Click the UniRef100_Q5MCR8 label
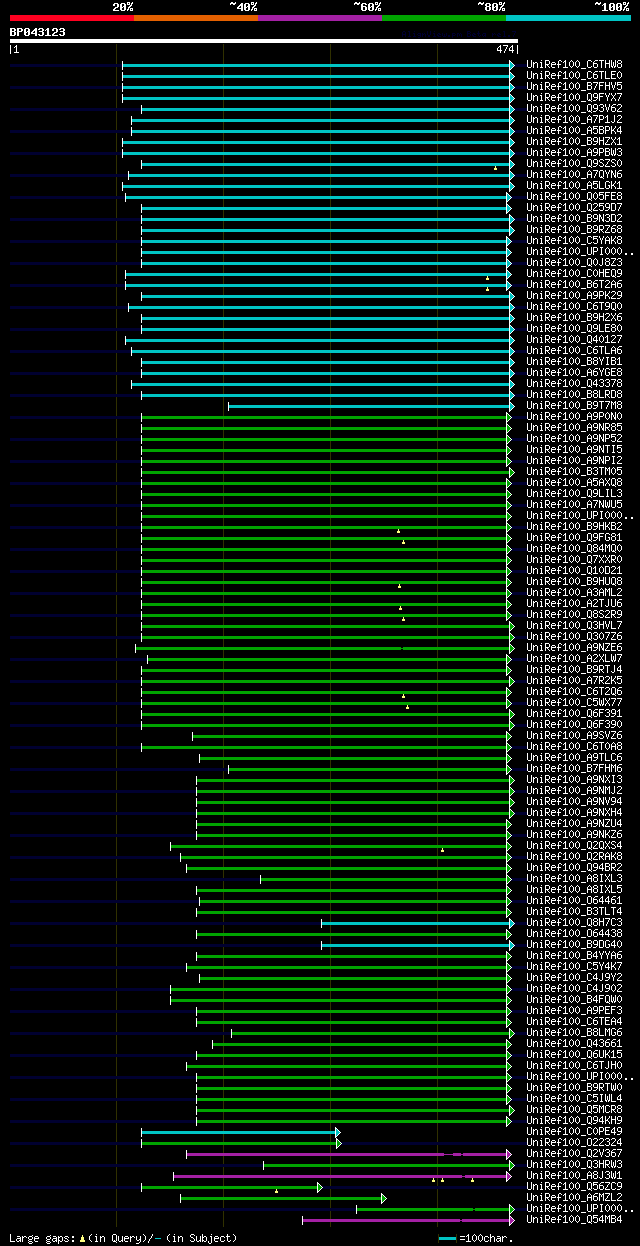Image resolution: width=640 pixels, height=1246 pixels. [574, 1109]
